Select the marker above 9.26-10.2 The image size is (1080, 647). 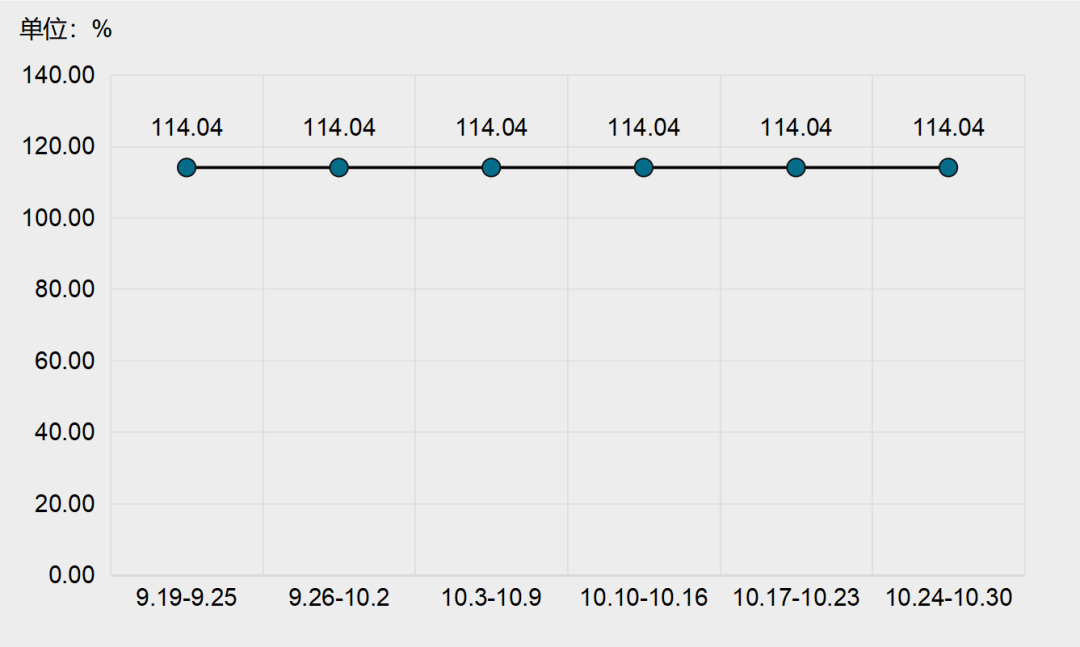[x=339, y=167]
